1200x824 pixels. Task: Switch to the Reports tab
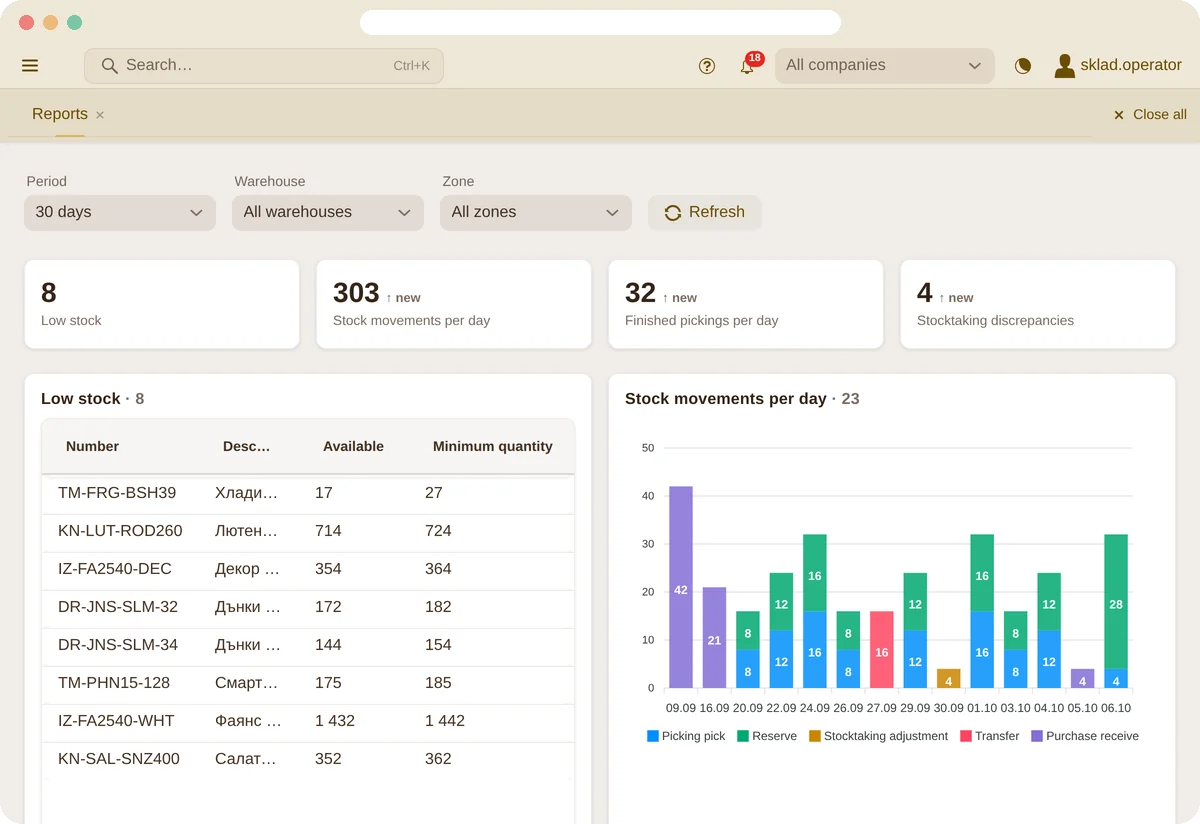tap(60, 114)
